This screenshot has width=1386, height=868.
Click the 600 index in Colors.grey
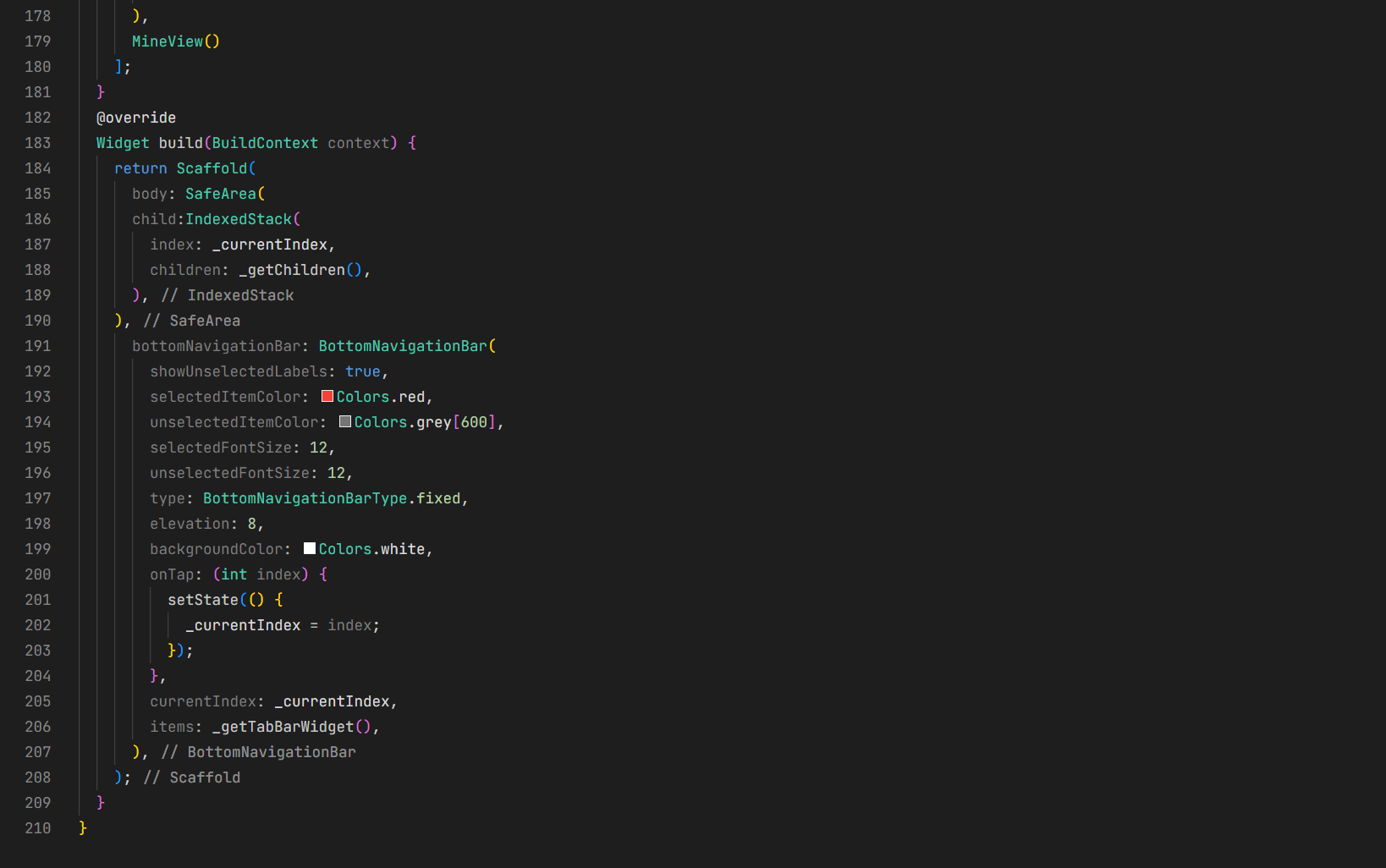point(474,422)
